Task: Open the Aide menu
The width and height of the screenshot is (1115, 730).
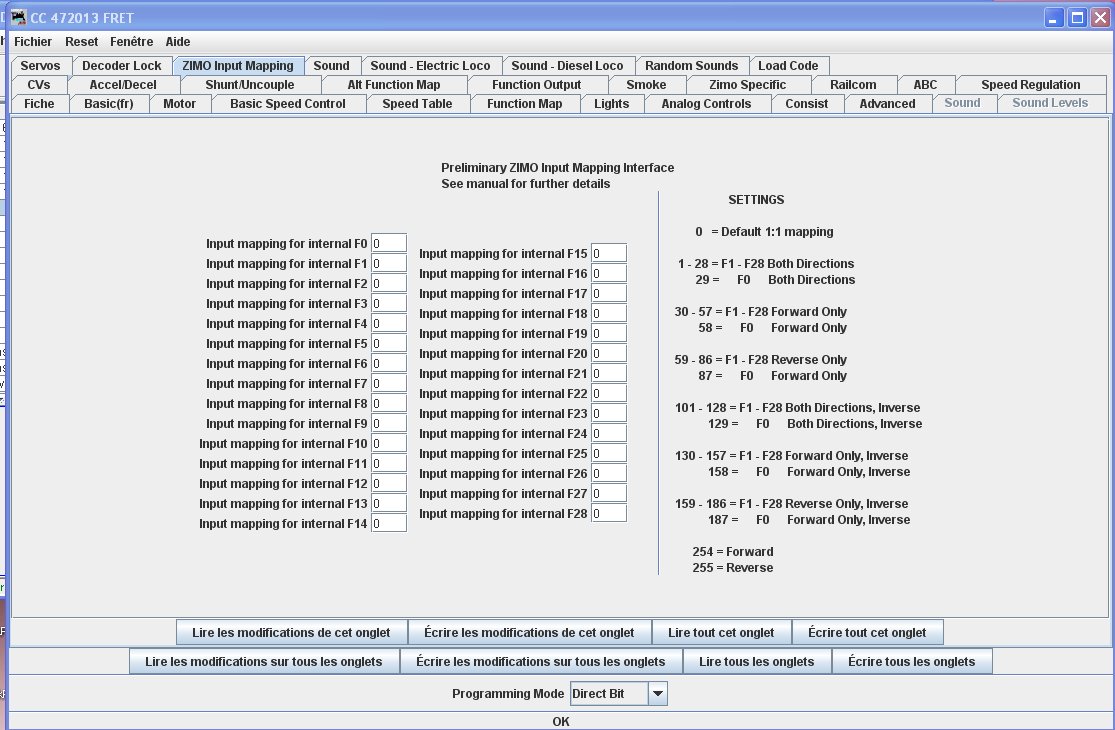Action: click(178, 42)
